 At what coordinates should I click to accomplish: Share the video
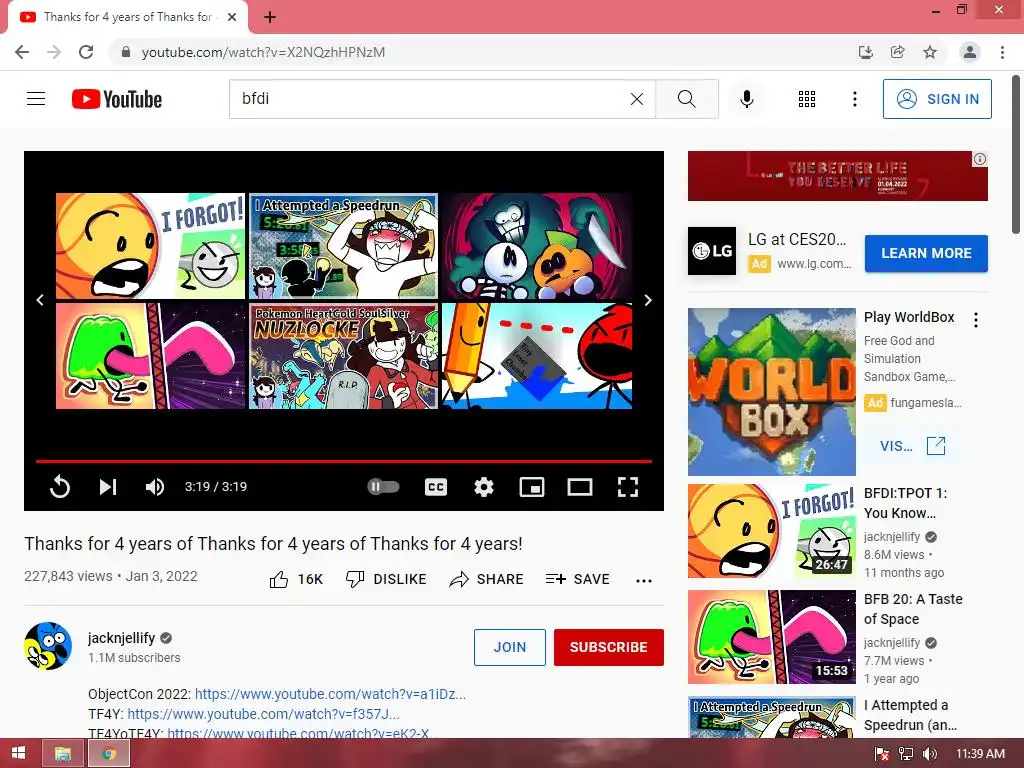487,579
